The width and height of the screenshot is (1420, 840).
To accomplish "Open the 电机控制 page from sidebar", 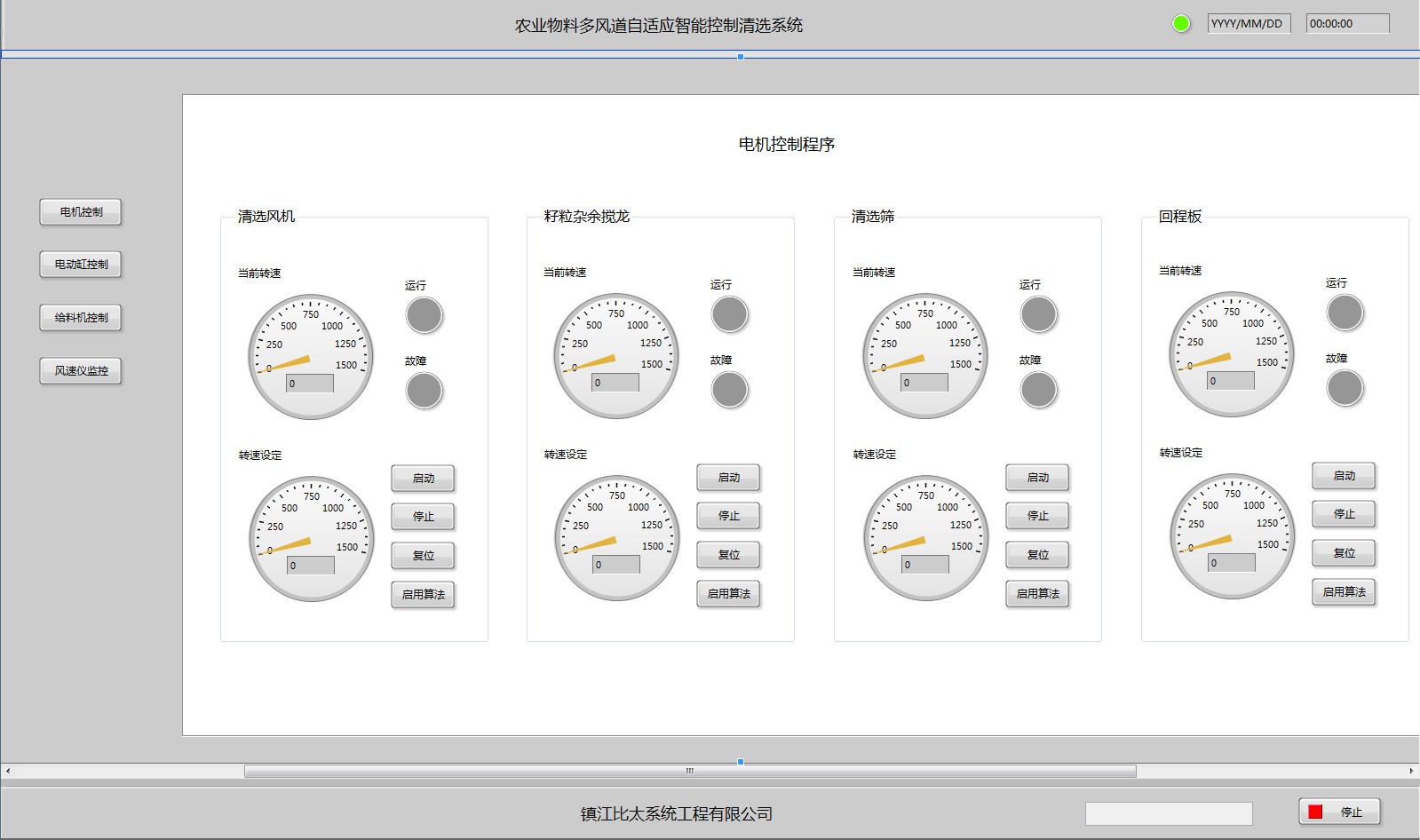I will pos(81,212).
